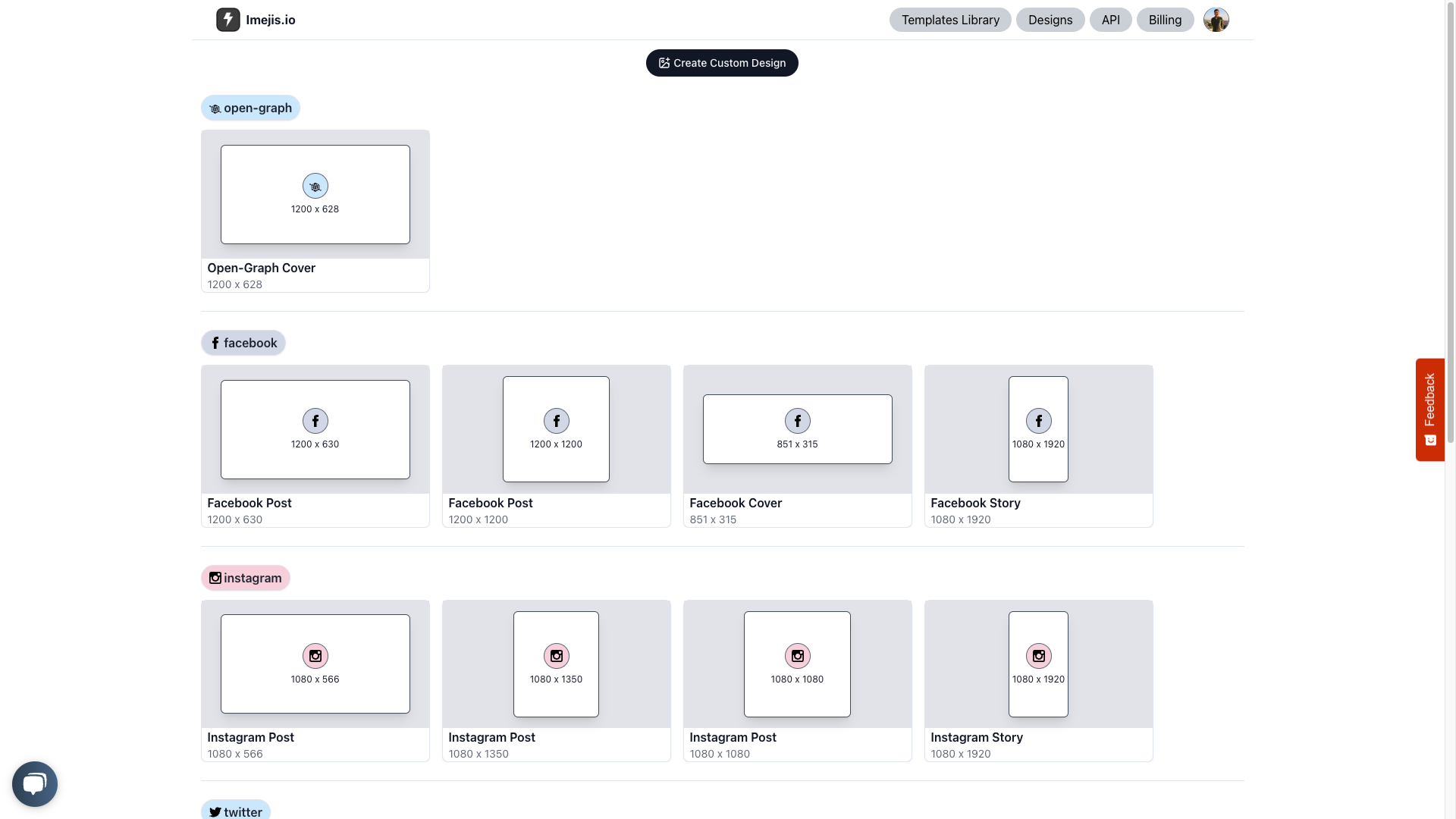The height and width of the screenshot is (819, 1456).
Task: Click the Create Custom Design button
Action: coord(722,63)
